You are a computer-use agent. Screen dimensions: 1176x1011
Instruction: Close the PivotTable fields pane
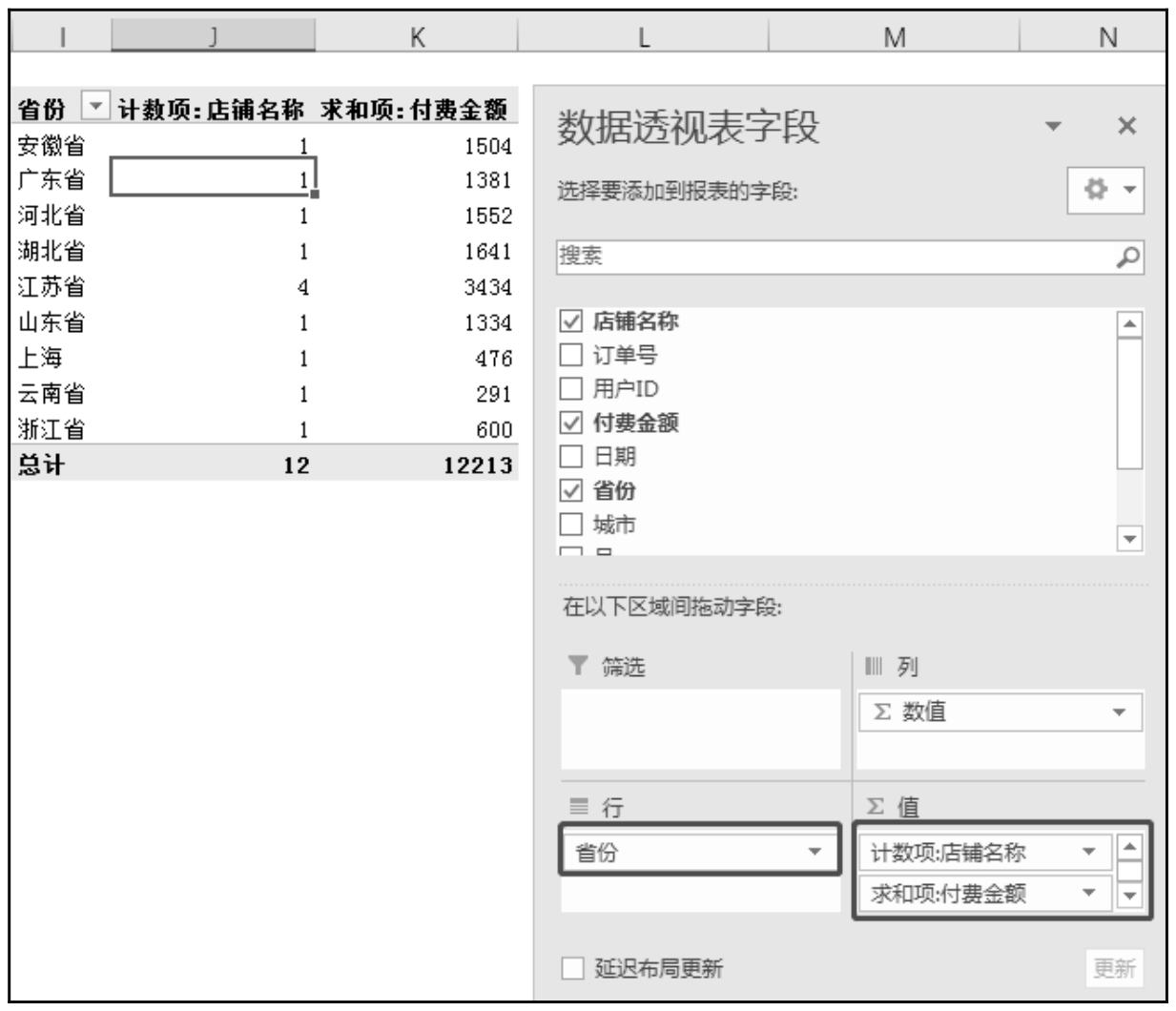[1126, 126]
